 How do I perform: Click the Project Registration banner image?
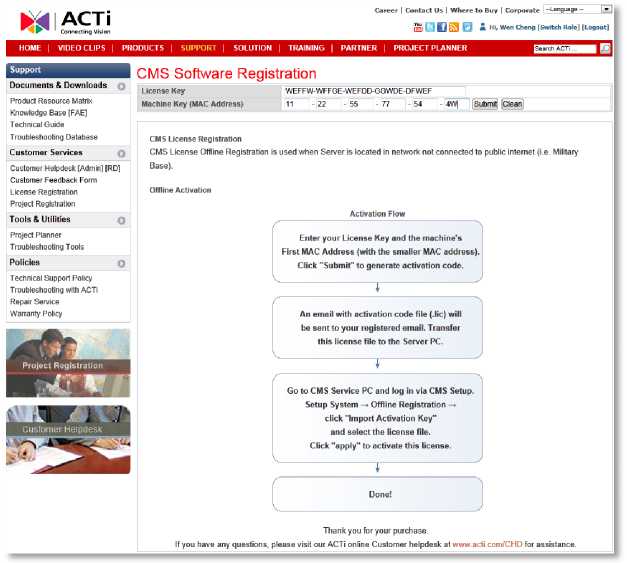pyautogui.click(x=68, y=363)
